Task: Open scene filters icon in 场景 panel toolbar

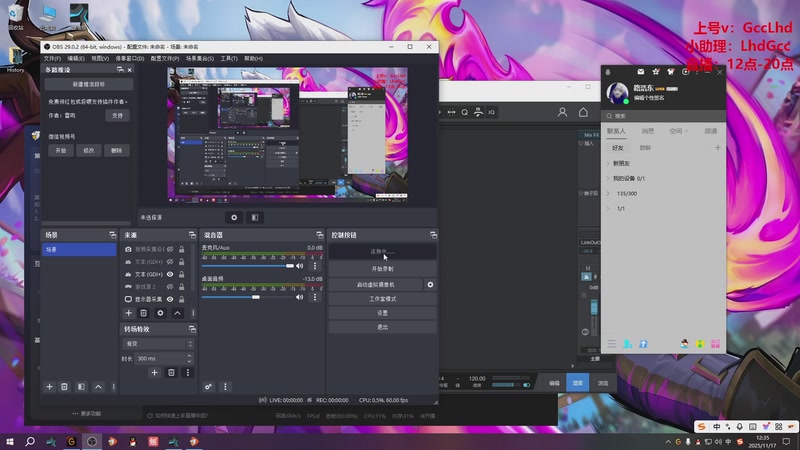Action: pyautogui.click(x=81, y=387)
